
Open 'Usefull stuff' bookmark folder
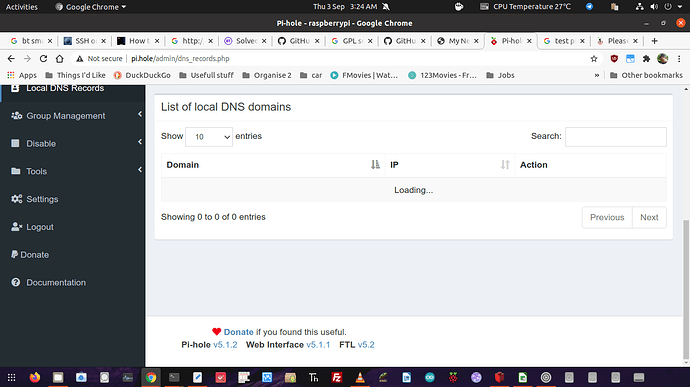pos(206,75)
